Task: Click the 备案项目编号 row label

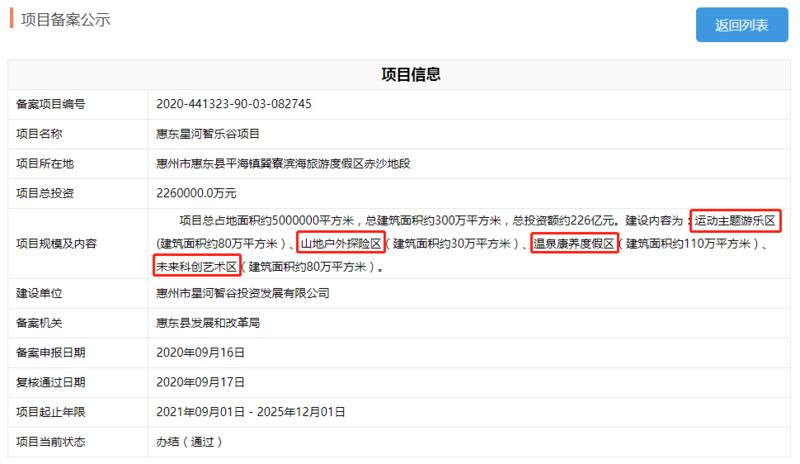Action: point(50,104)
